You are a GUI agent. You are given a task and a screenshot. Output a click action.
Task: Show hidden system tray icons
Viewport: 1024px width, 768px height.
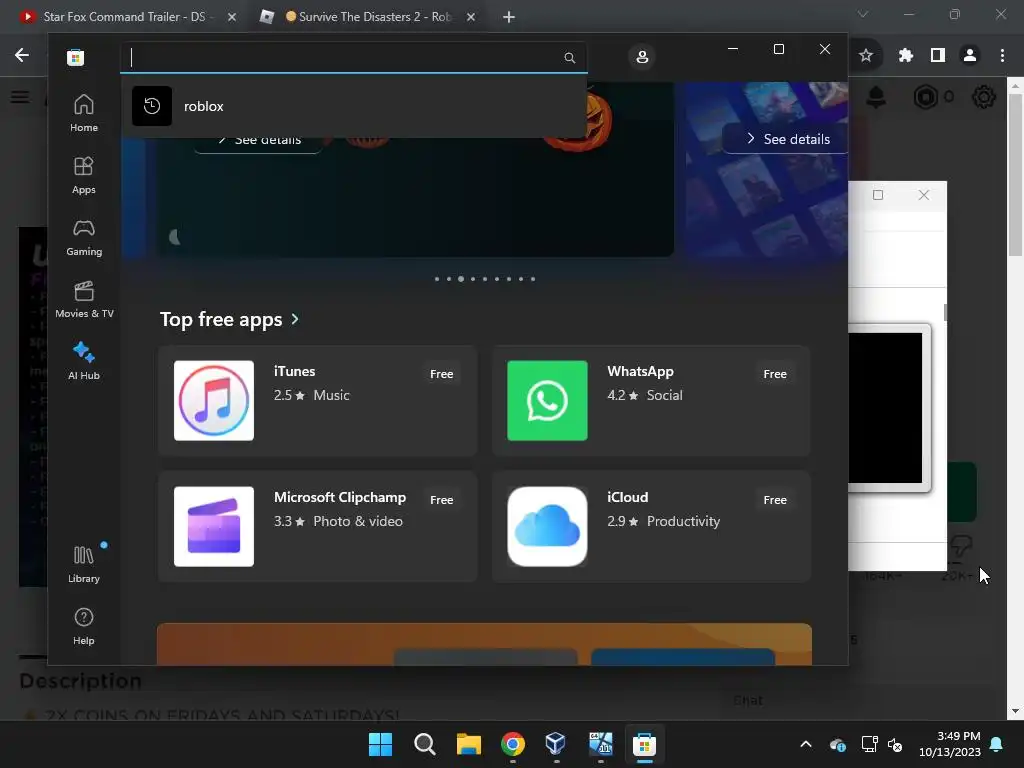[806, 744]
